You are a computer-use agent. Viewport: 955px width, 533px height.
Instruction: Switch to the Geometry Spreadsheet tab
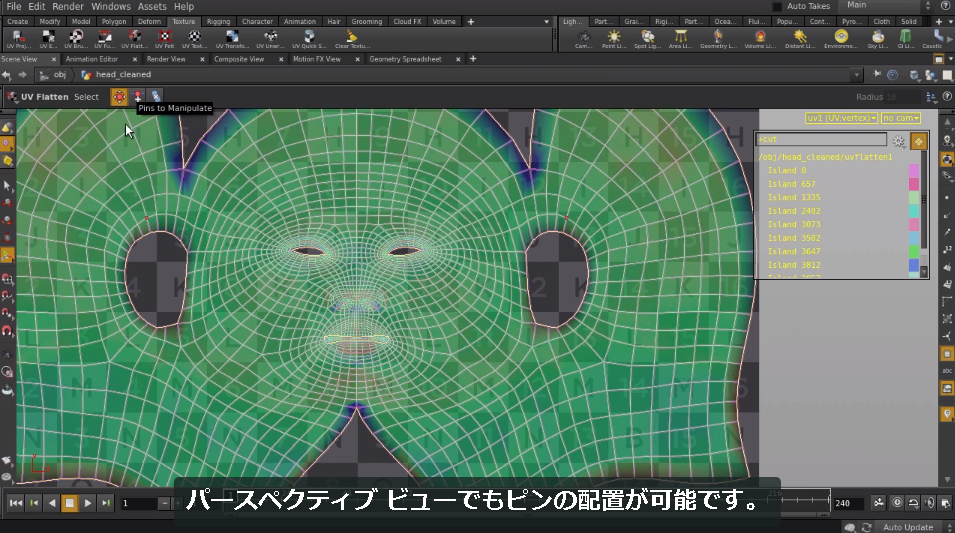click(x=405, y=59)
